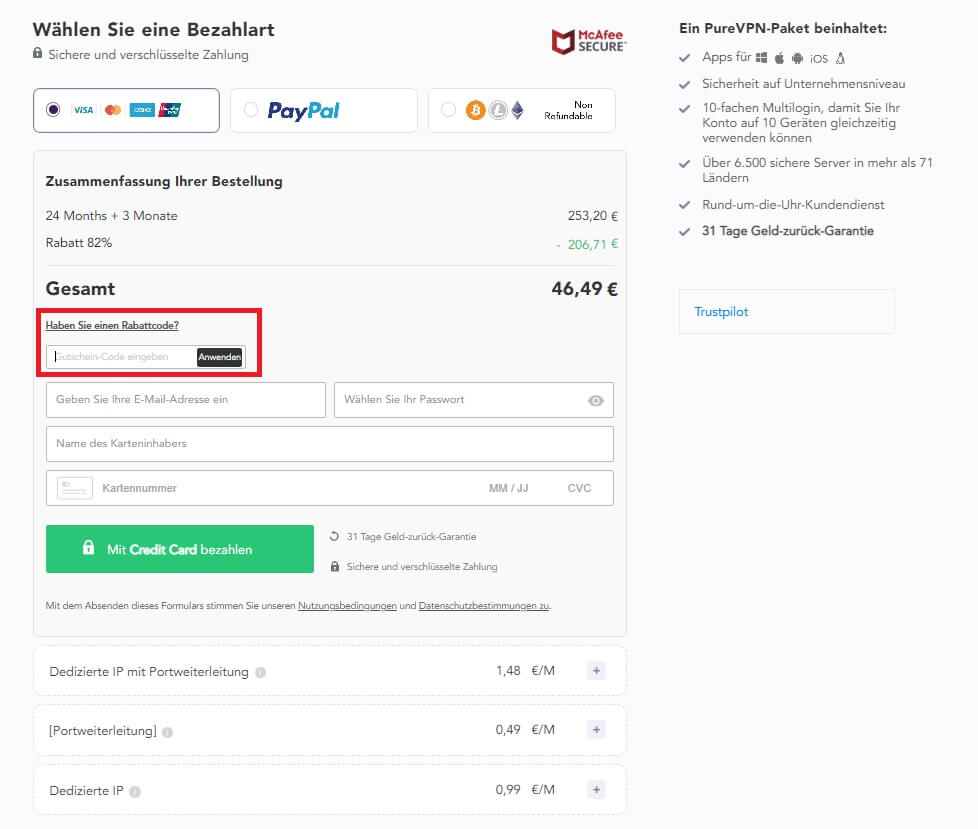Image resolution: width=978 pixels, height=829 pixels.
Task: Click checkmark beside 'Apps für' feature
Action: [x=685, y=58]
